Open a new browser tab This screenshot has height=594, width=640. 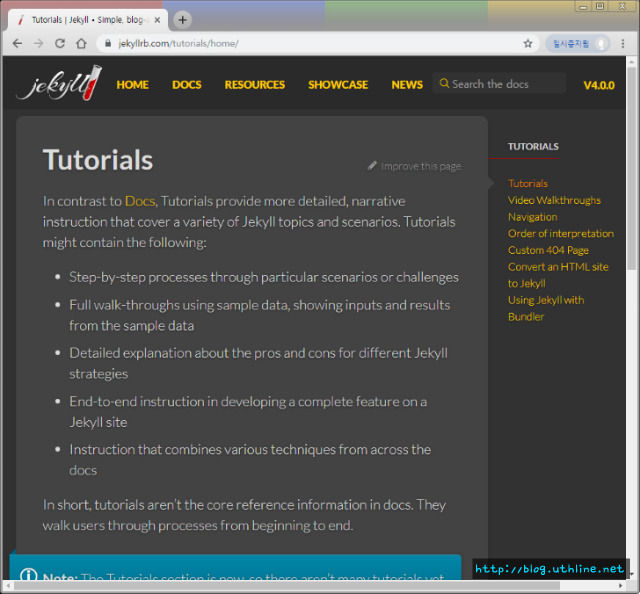click(x=182, y=20)
